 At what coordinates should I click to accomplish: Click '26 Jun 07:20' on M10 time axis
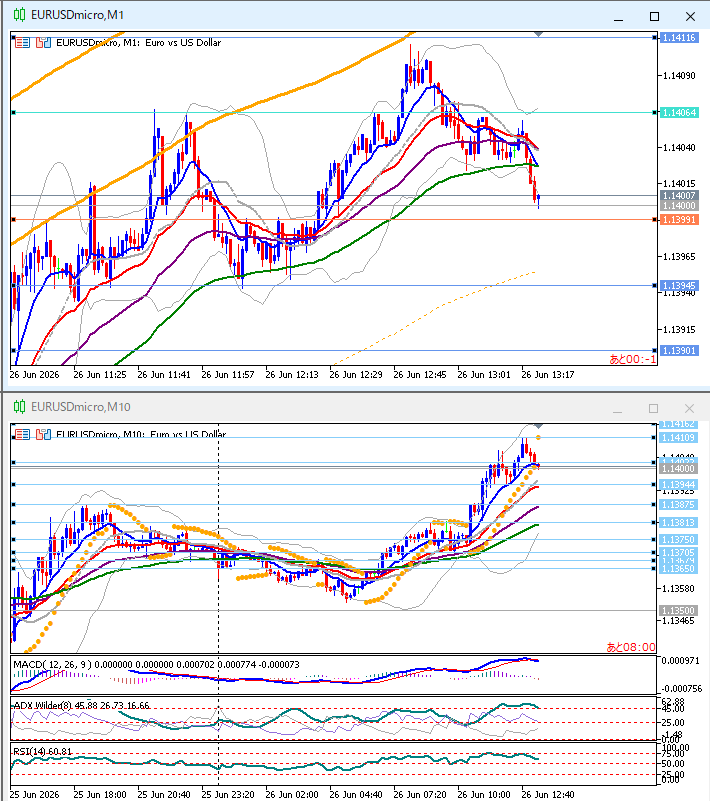tap(419, 795)
